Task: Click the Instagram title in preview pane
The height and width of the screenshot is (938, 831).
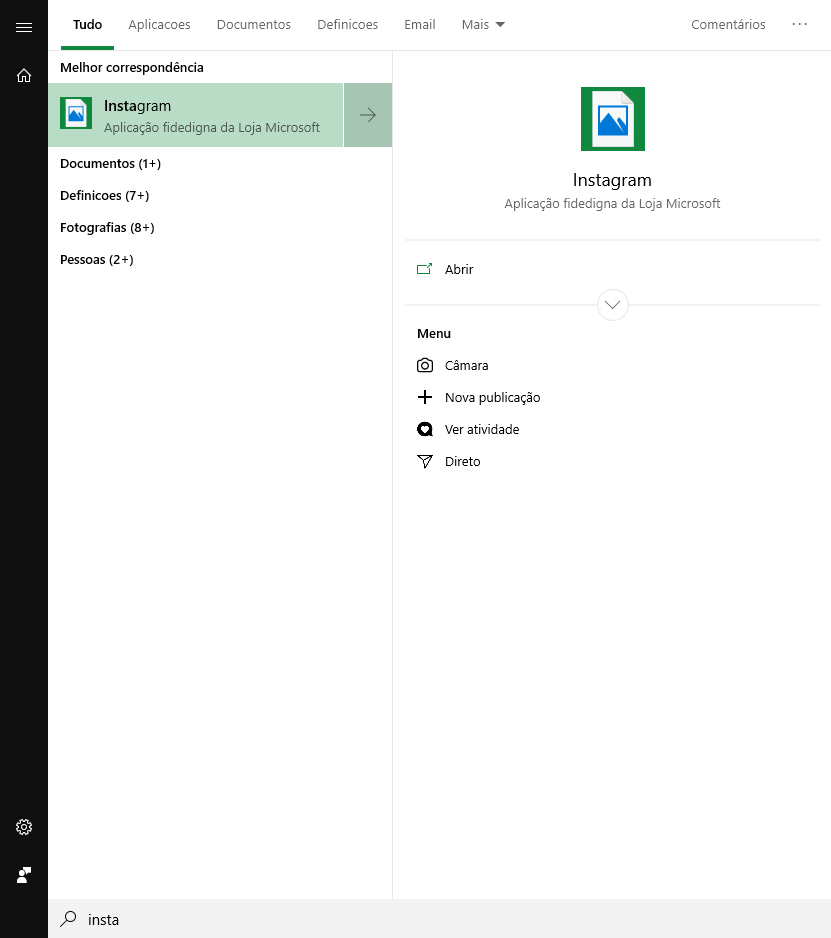Action: [x=612, y=180]
